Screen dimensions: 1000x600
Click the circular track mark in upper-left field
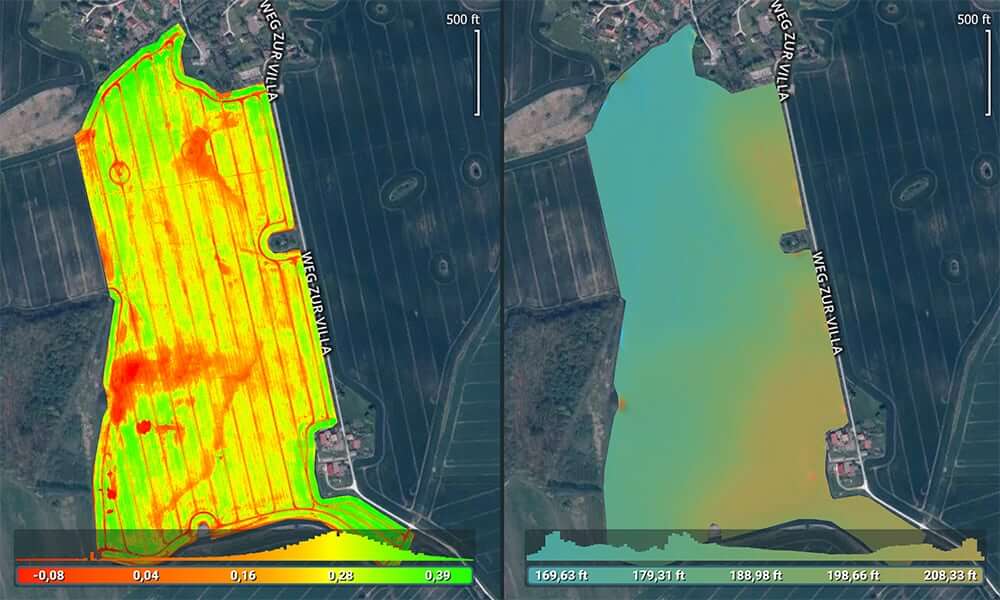(118, 171)
